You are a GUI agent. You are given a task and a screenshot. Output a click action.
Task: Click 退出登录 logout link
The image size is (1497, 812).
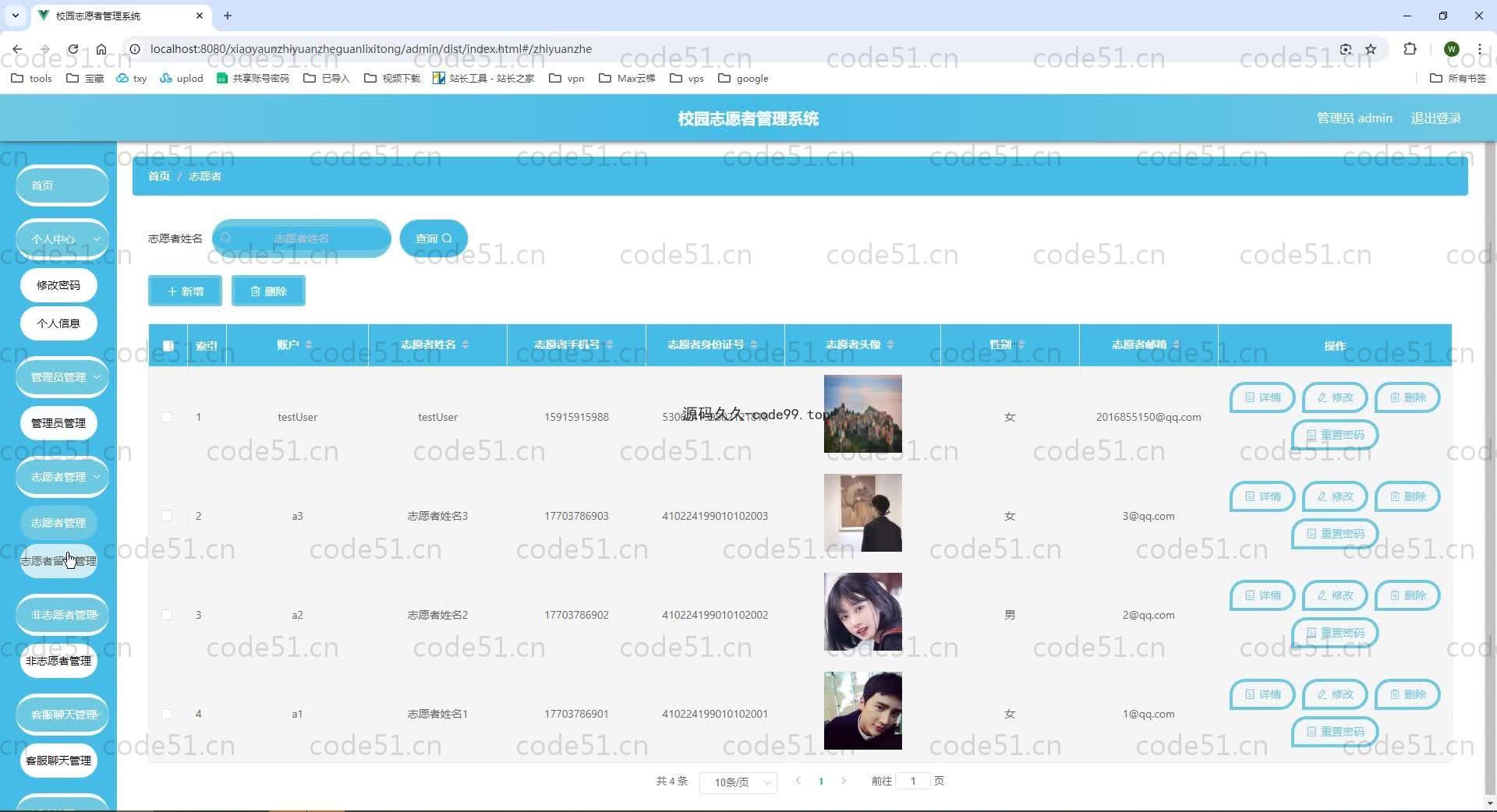[1435, 118]
